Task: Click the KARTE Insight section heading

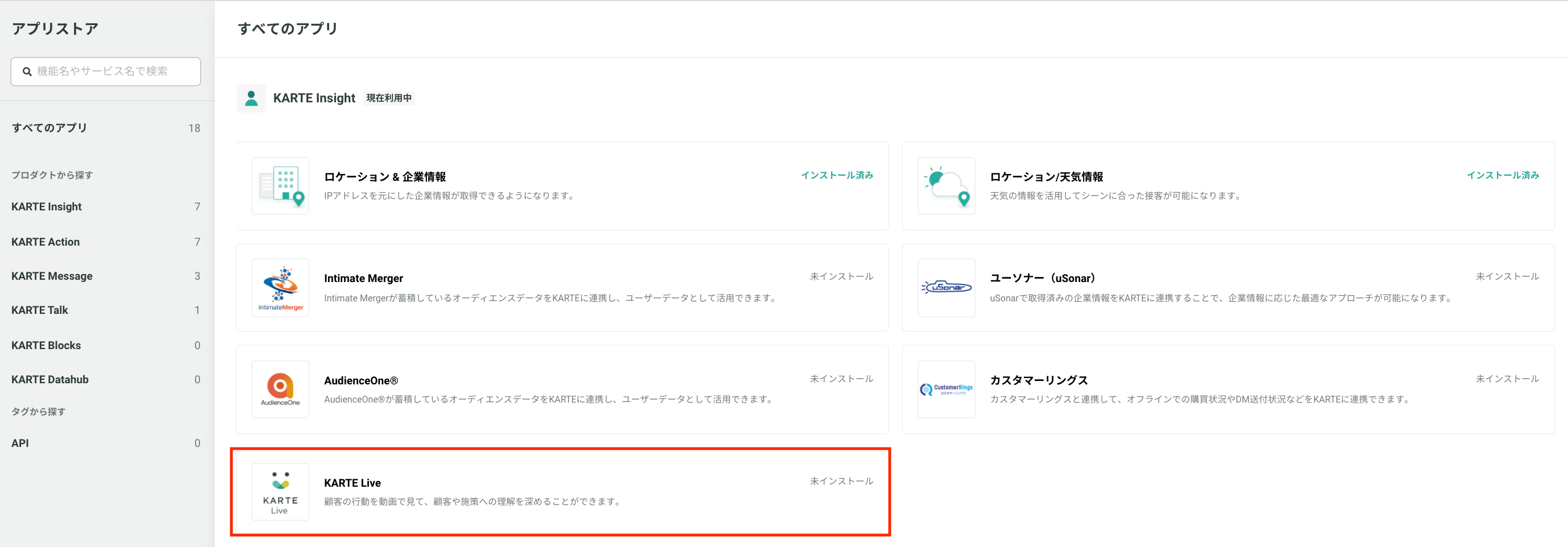Action: point(314,98)
